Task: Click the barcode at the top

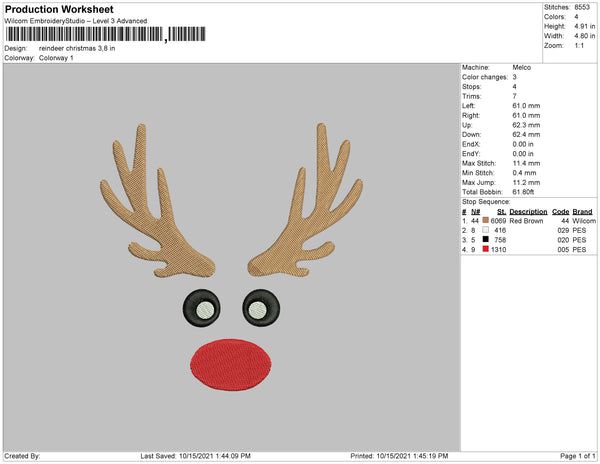Action: tap(106, 34)
